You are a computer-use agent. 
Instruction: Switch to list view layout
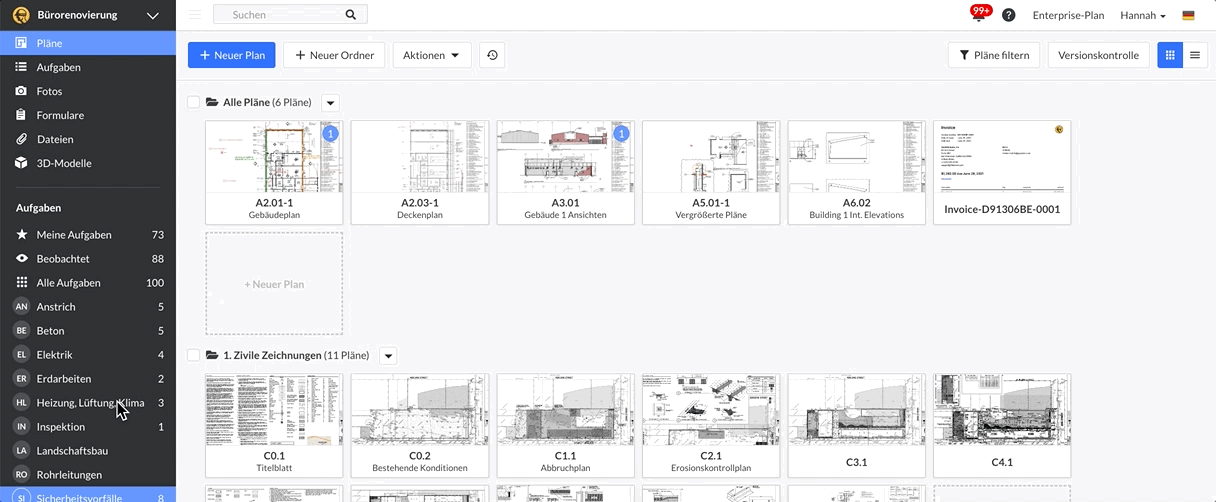point(1194,55)
